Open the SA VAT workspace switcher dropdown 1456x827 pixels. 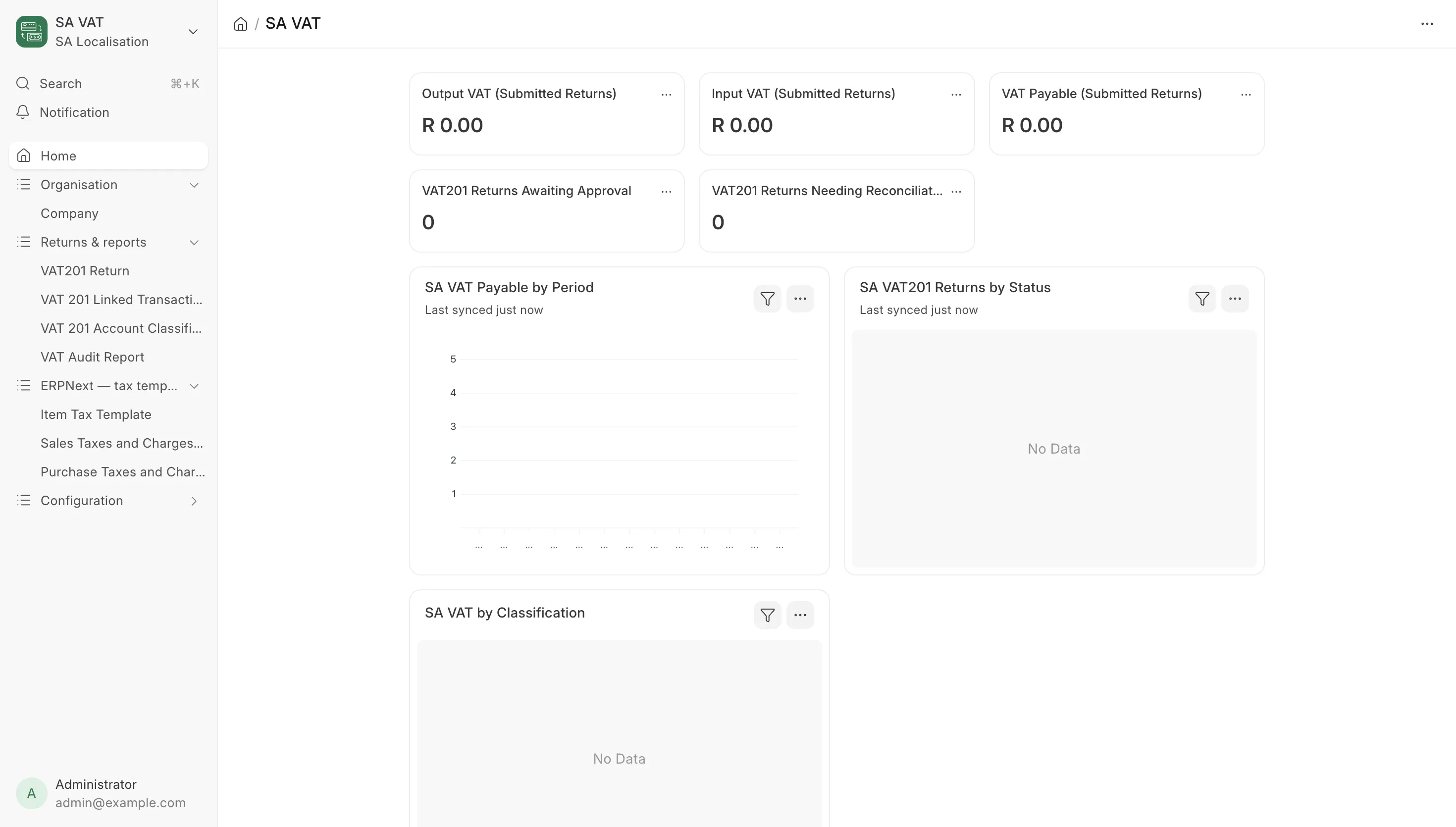click(x=193, y=32)
